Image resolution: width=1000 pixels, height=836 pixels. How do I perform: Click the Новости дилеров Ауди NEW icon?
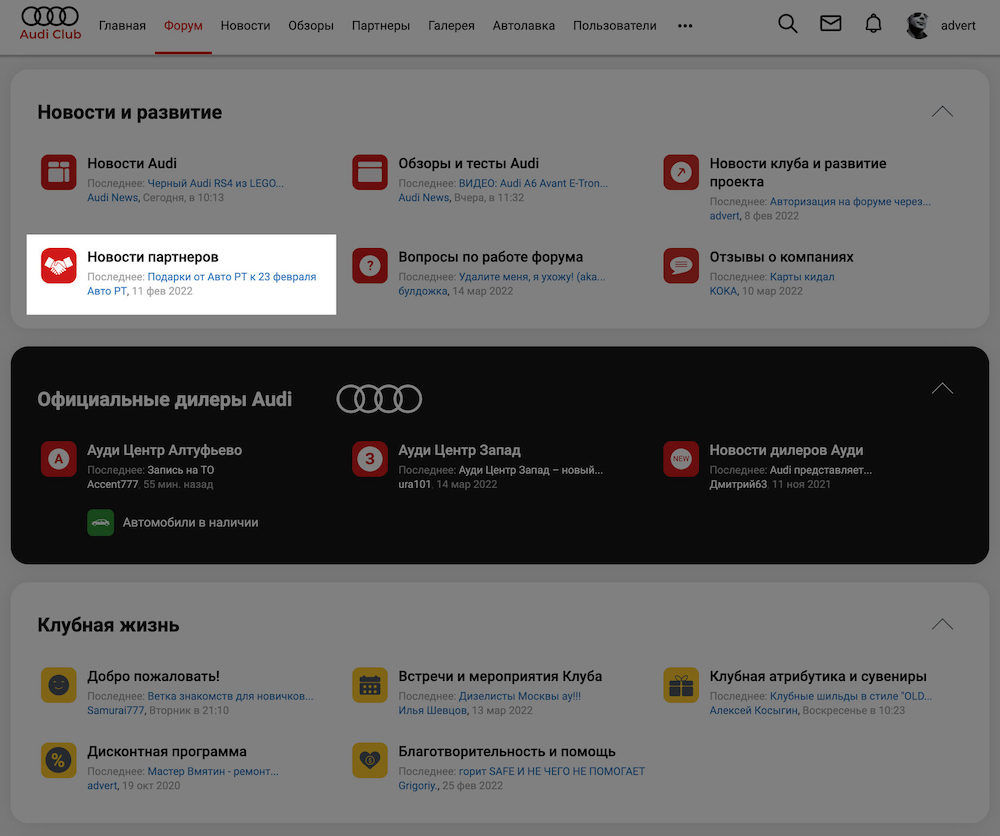click(x=681, y=458)
